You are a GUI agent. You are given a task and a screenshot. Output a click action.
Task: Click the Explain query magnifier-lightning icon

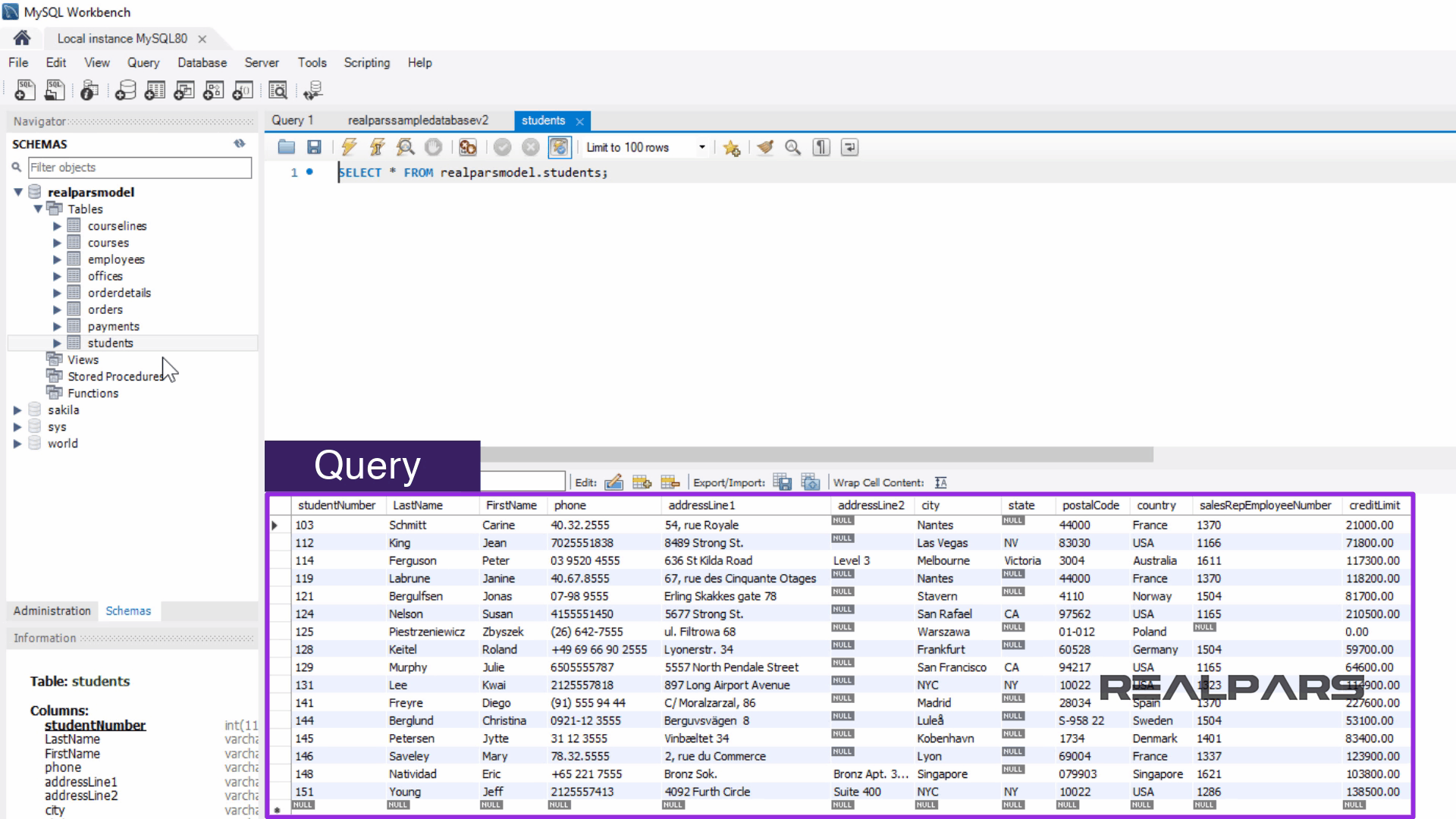(x=405, y=147)
